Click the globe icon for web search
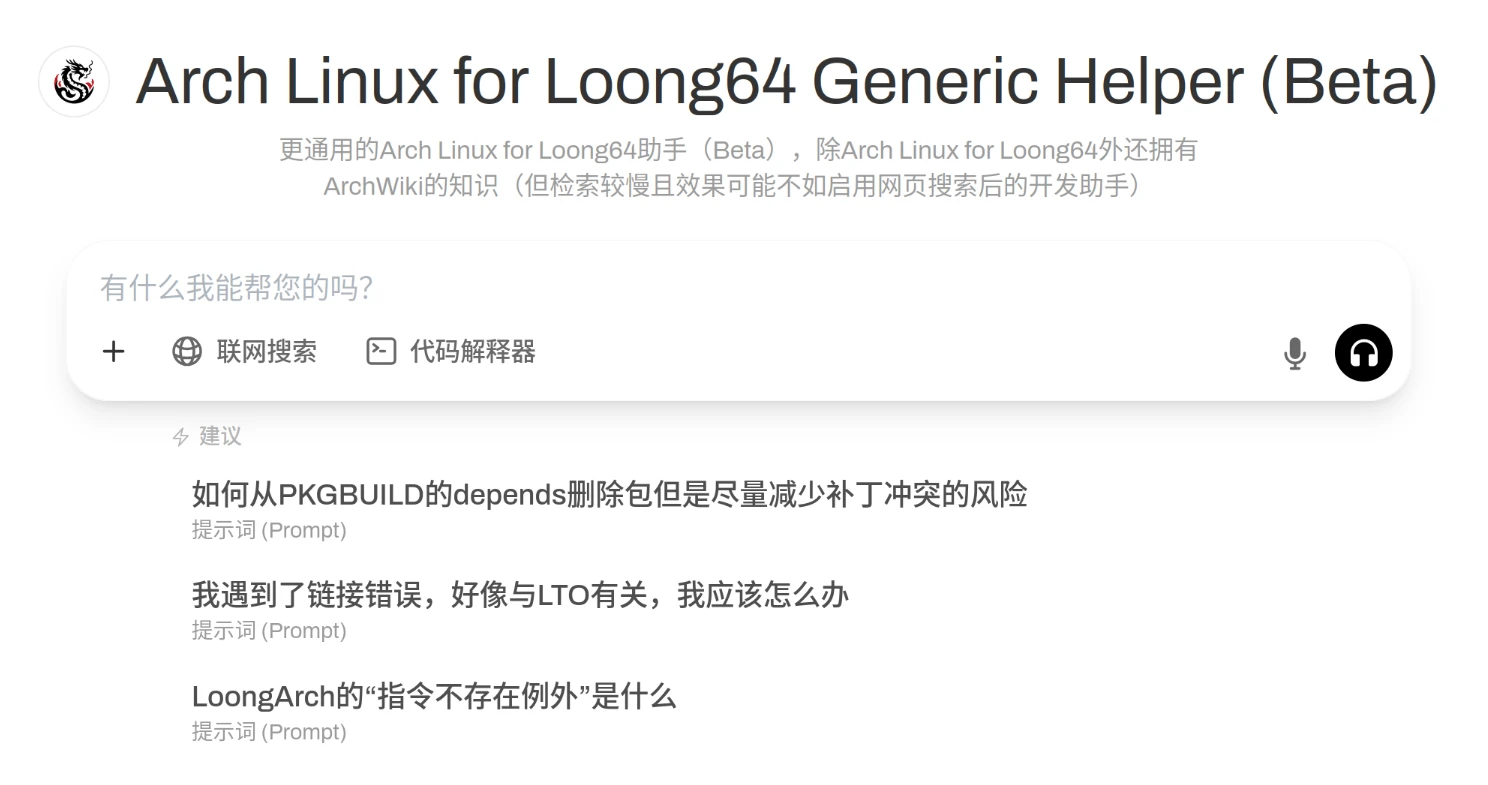The height and width of the screenshot is (785, 1488). pyautogui.click(x=187, y=351)
